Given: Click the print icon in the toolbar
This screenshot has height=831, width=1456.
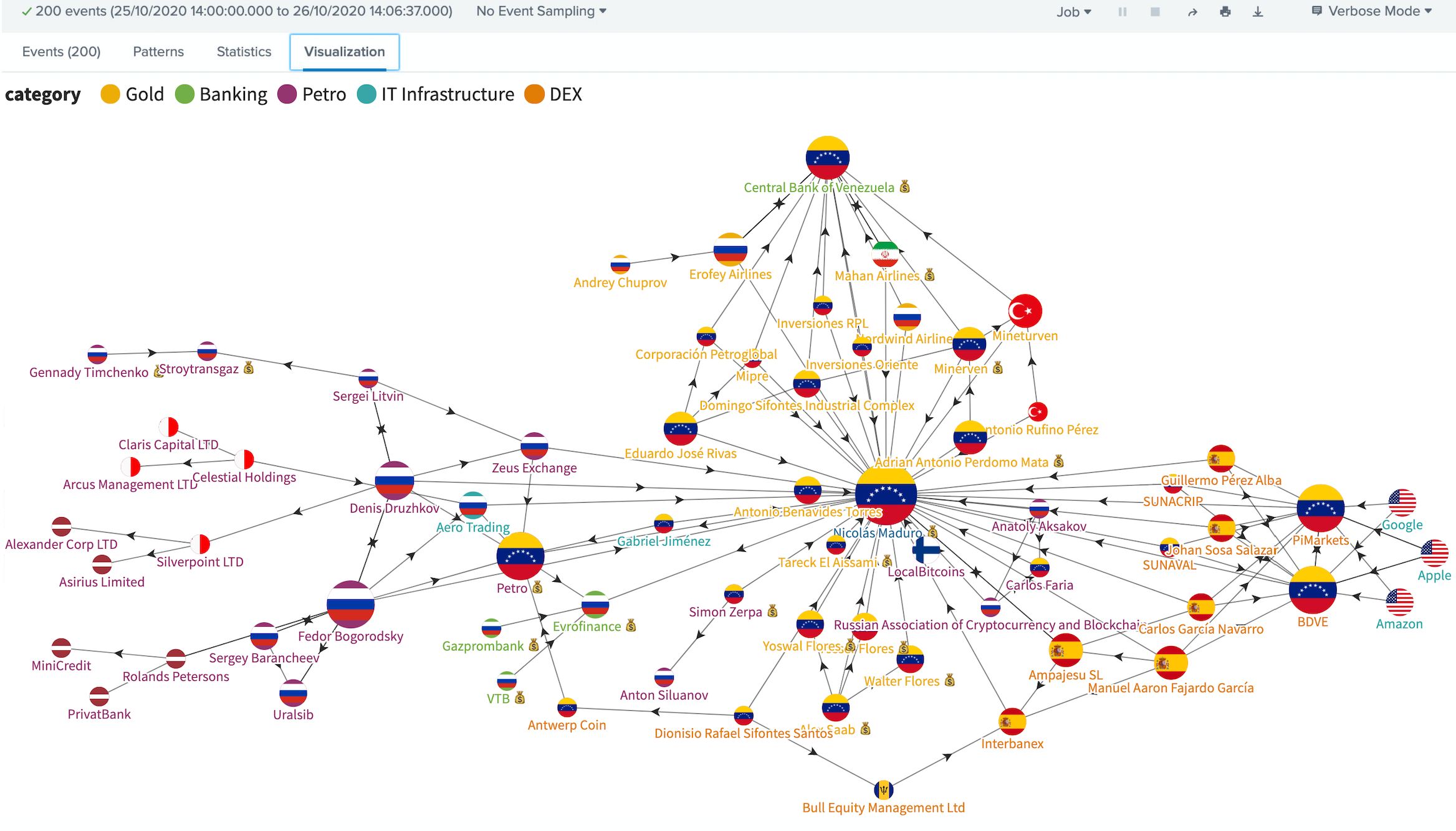Looking at the screenshot, I should click(1225, 12).
